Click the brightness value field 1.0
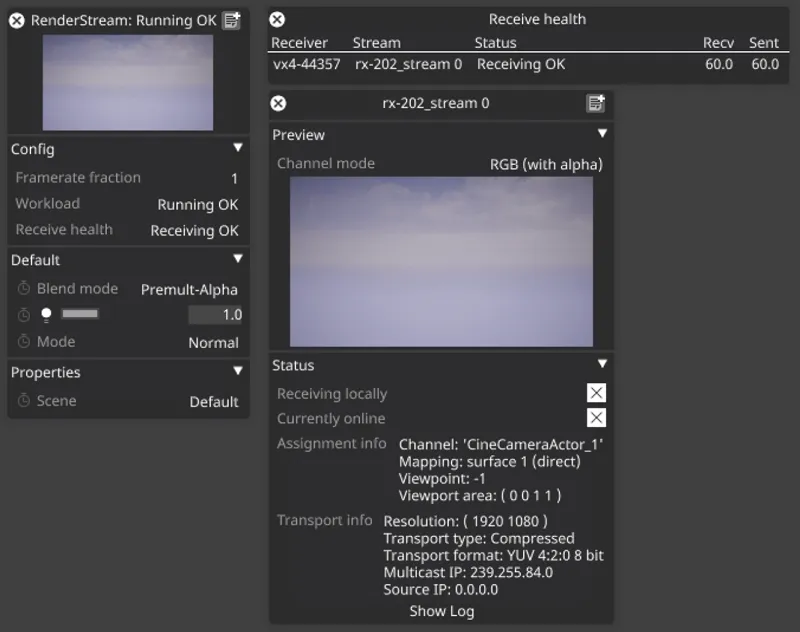 [x=216, y=315]
